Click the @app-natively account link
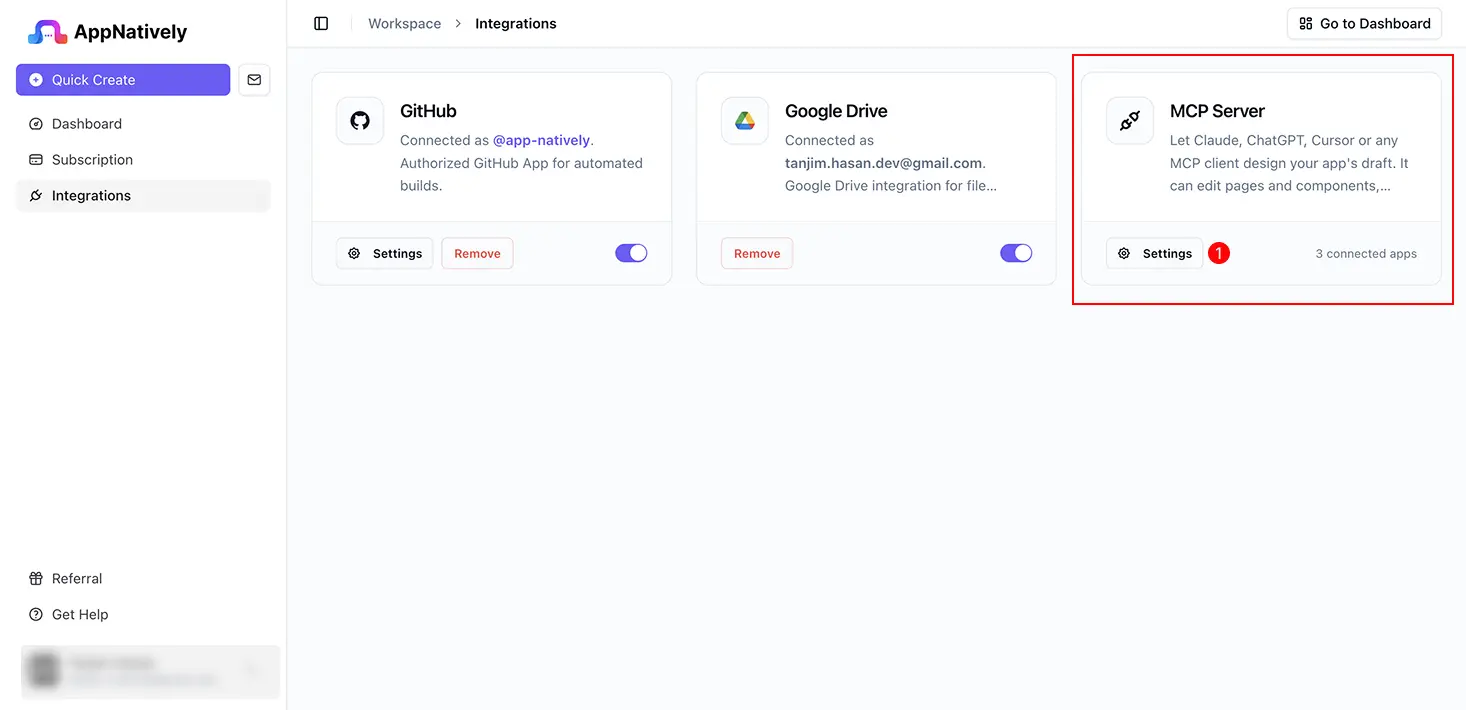The image size is (1466, 710). (x=541, y=140)
